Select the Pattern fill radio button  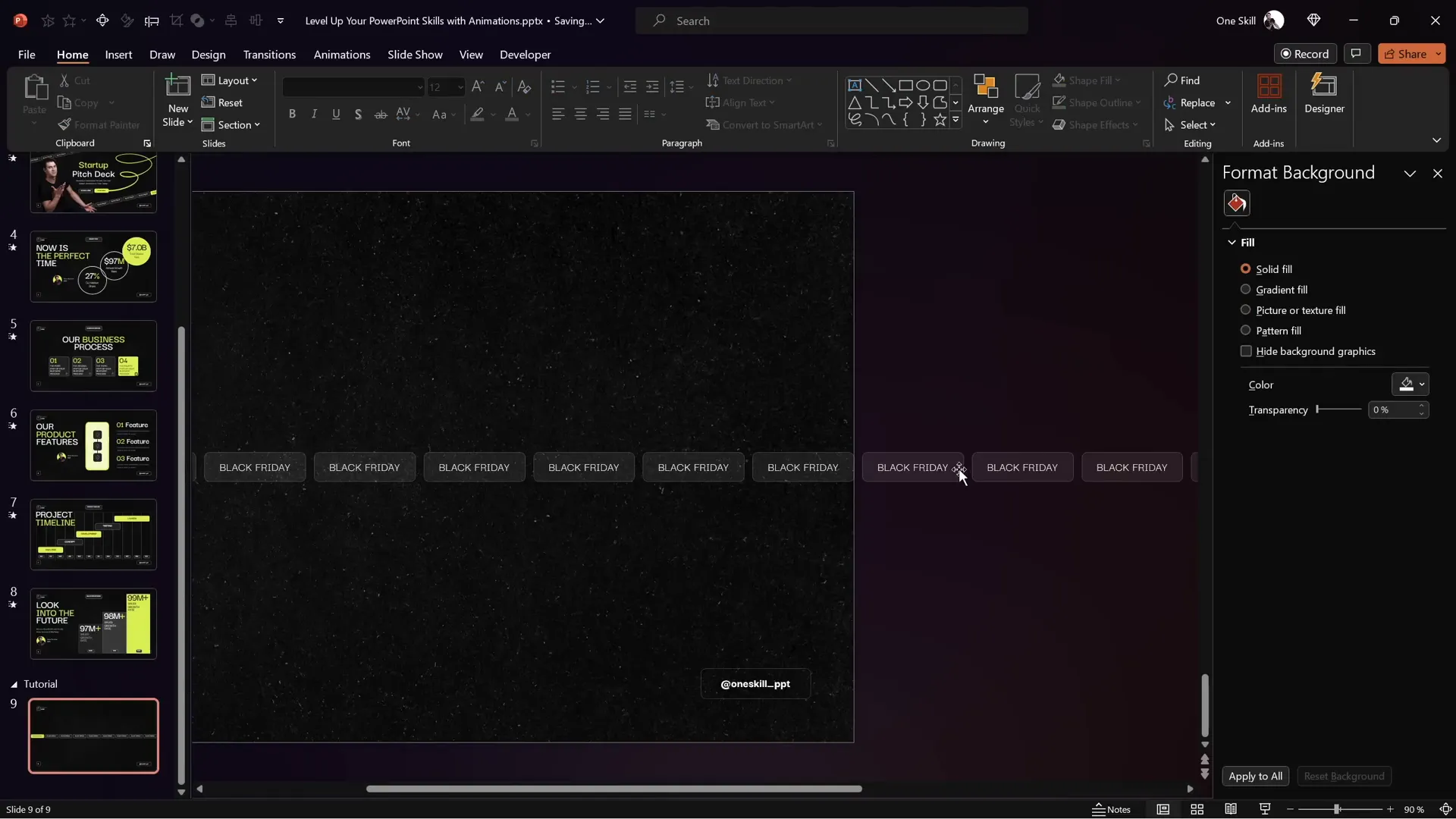[1245, 331]
